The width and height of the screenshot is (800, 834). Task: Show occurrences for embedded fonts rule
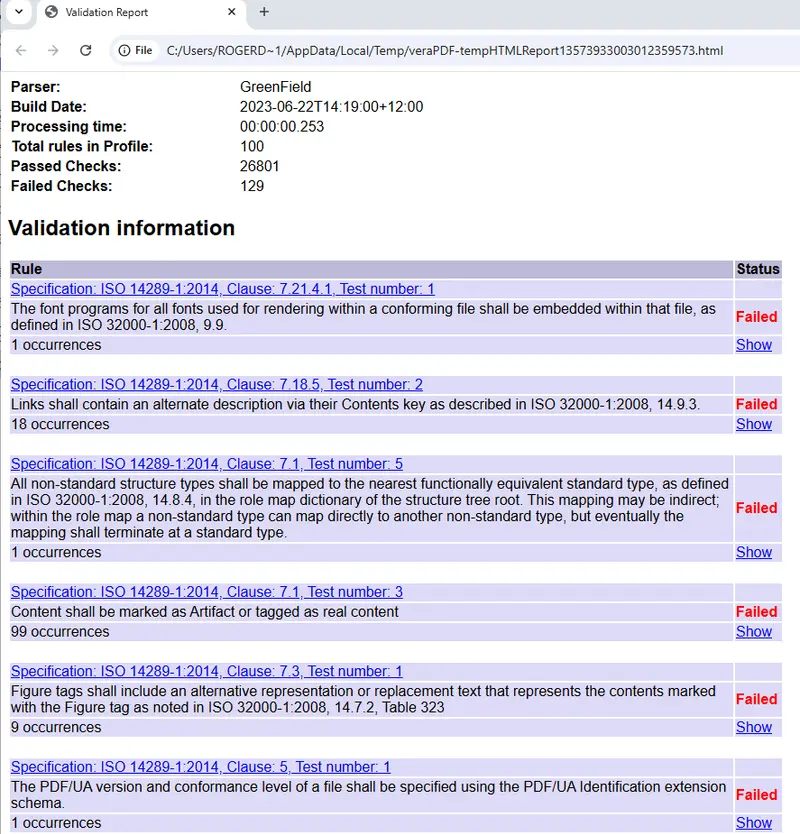pos(754,345)
